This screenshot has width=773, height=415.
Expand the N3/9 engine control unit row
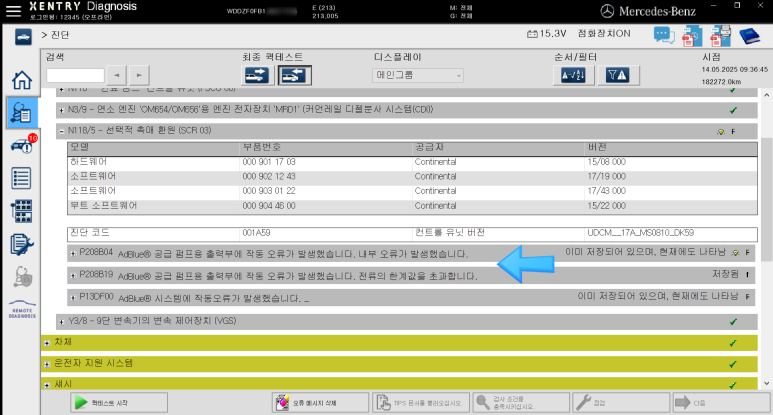coord(61,110)
